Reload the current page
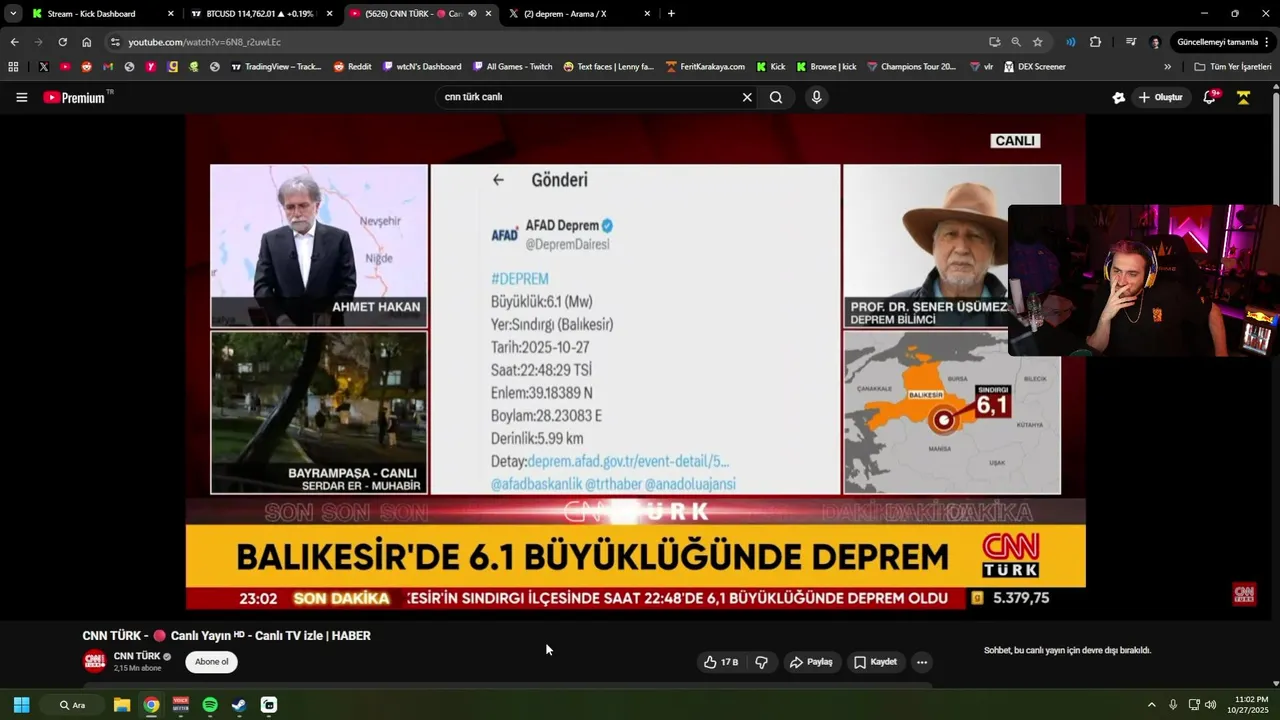 (x=62, y=42)
